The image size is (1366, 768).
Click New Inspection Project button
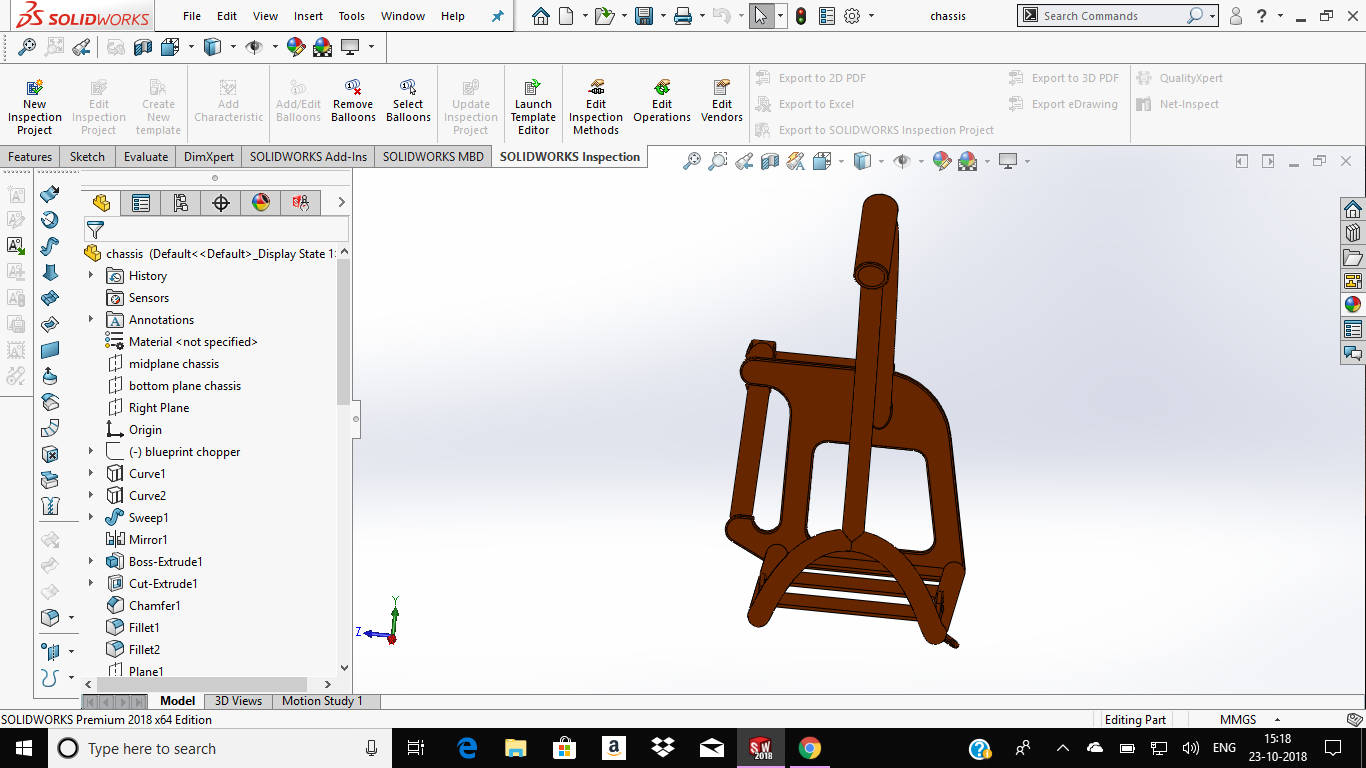pos(34,107)
